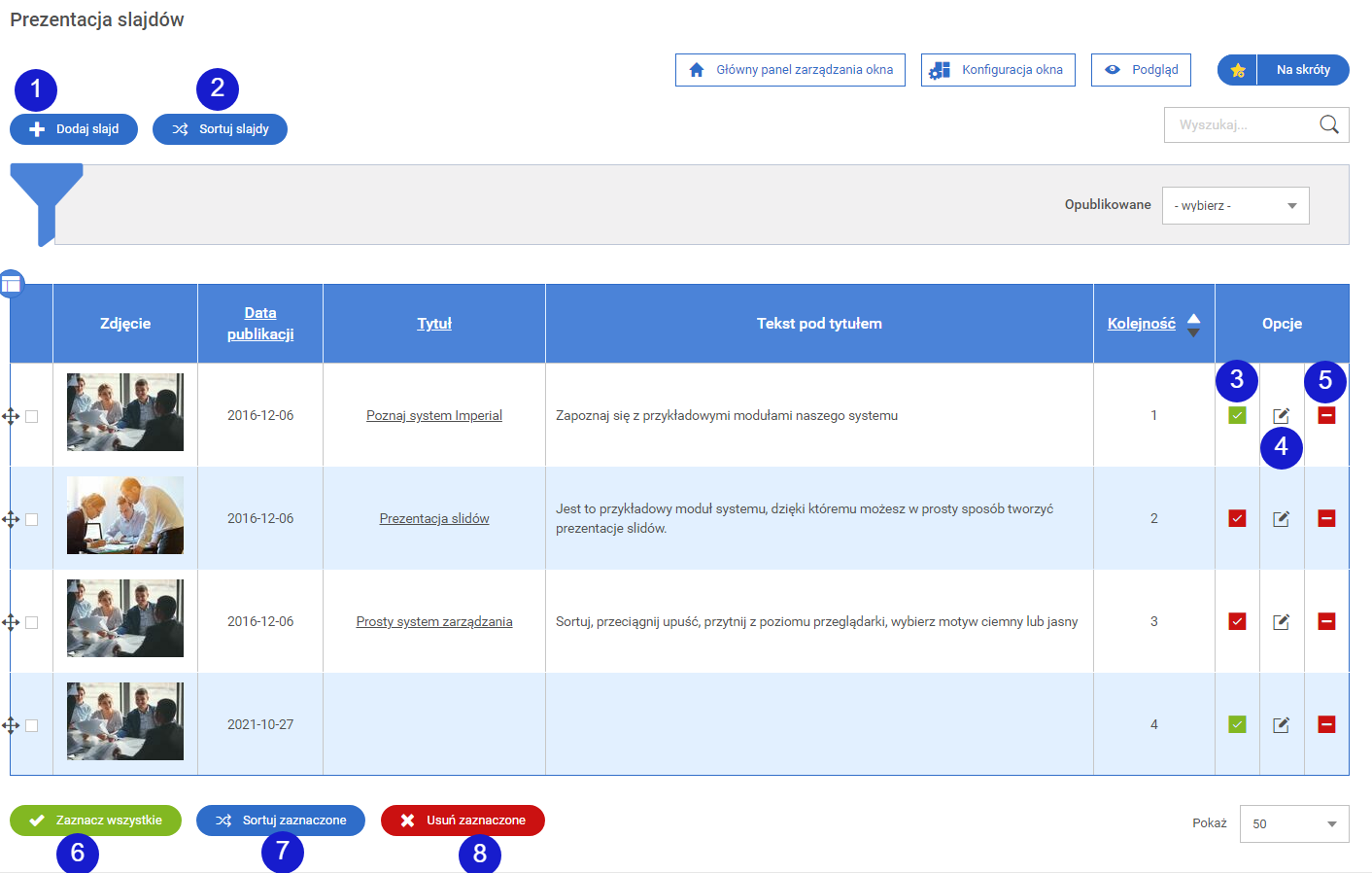The image size is (1372, 873).
Task: Open the Prosty system zarządzania title link
Action: coord(434,622)
